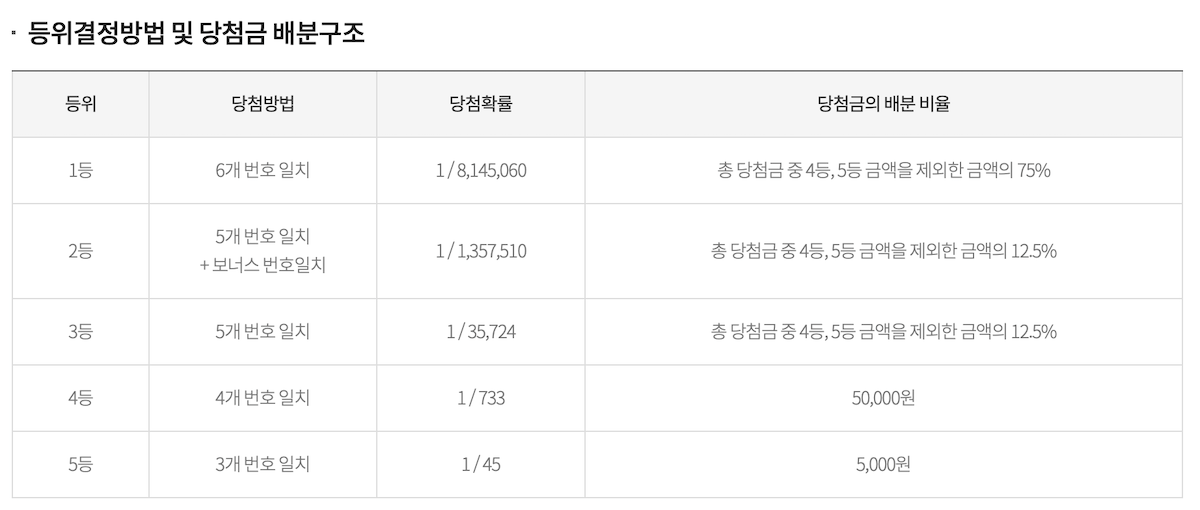Viewport: 1200px width, 510px height.
Task: Select the 당첨금의 배분 비율 header
Action: [883, 104]
